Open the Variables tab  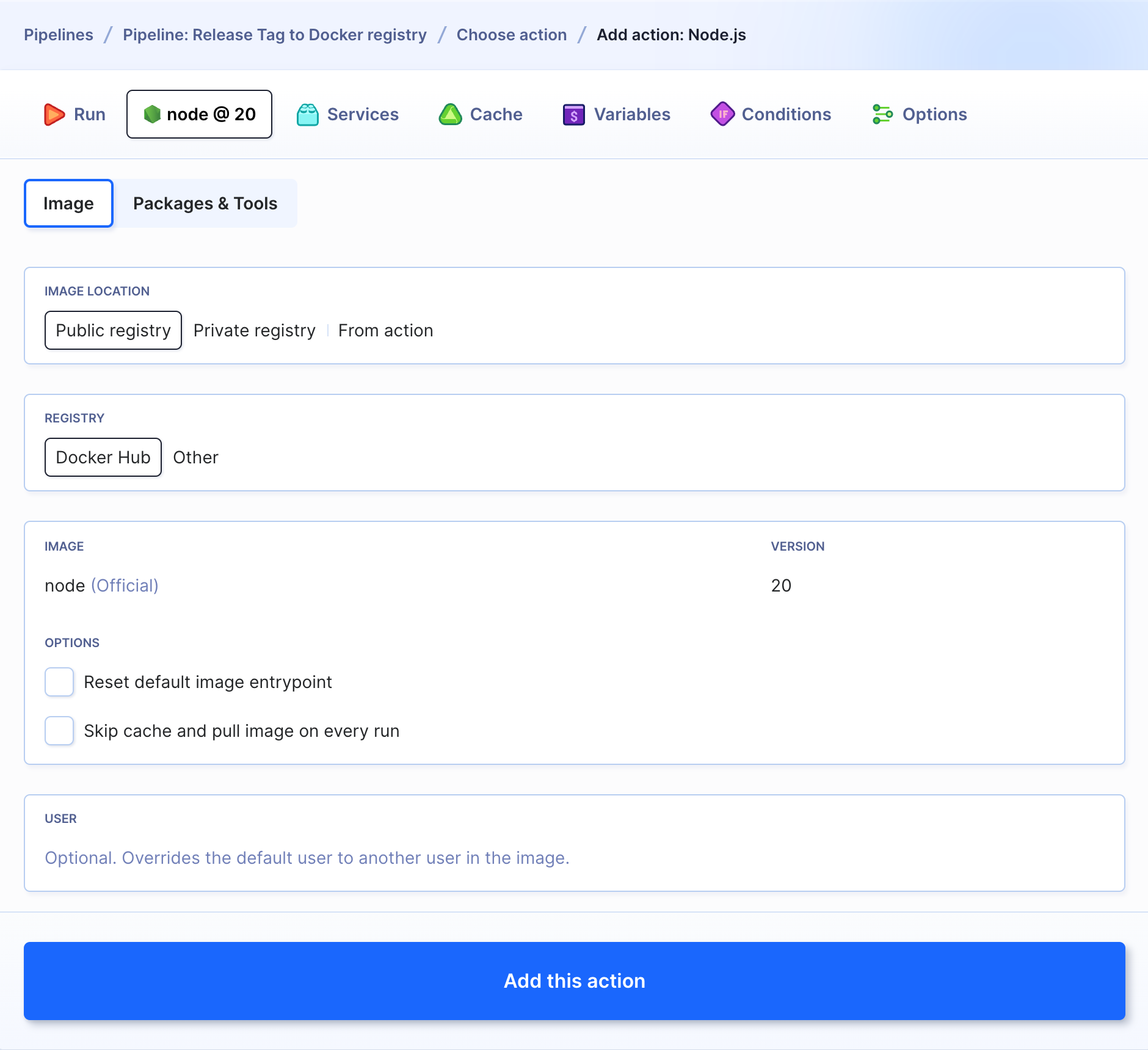[x=617, y=114]
